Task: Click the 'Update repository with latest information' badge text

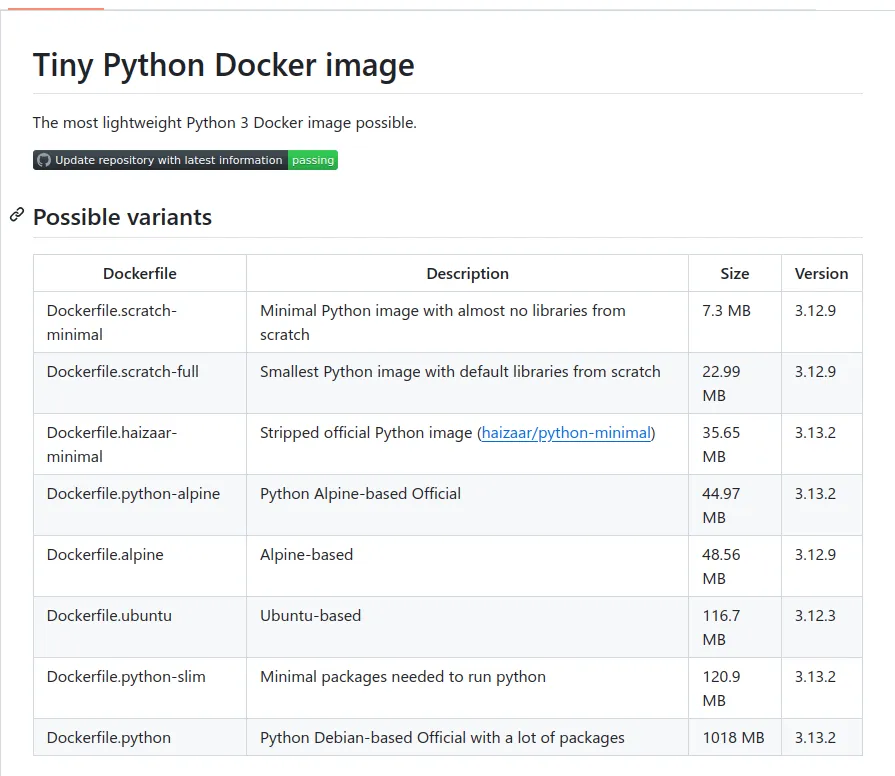Action: 168,160
